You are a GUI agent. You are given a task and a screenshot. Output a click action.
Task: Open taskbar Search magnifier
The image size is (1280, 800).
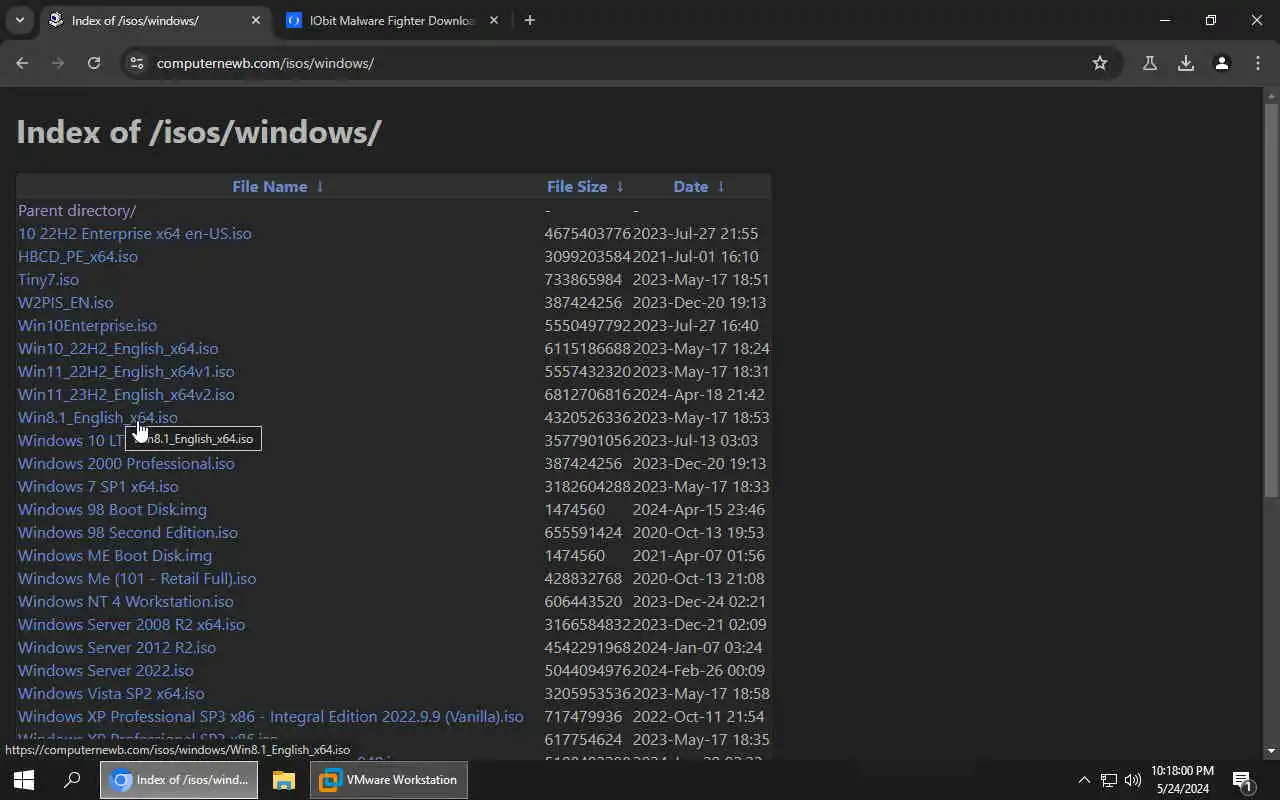72,780
